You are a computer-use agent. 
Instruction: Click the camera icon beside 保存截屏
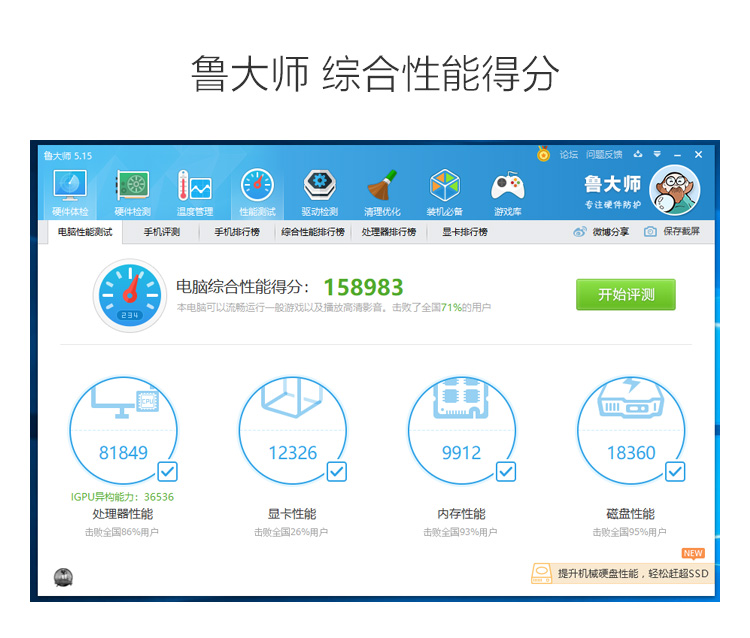click(650, 232)
